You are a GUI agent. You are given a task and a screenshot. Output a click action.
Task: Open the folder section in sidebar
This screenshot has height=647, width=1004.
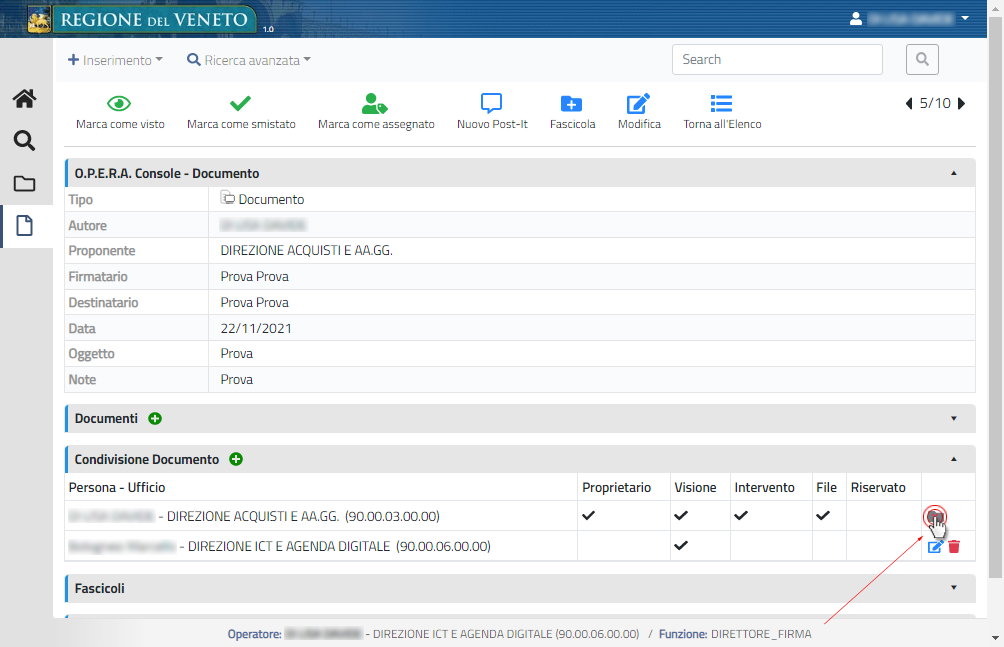[24, 184]
